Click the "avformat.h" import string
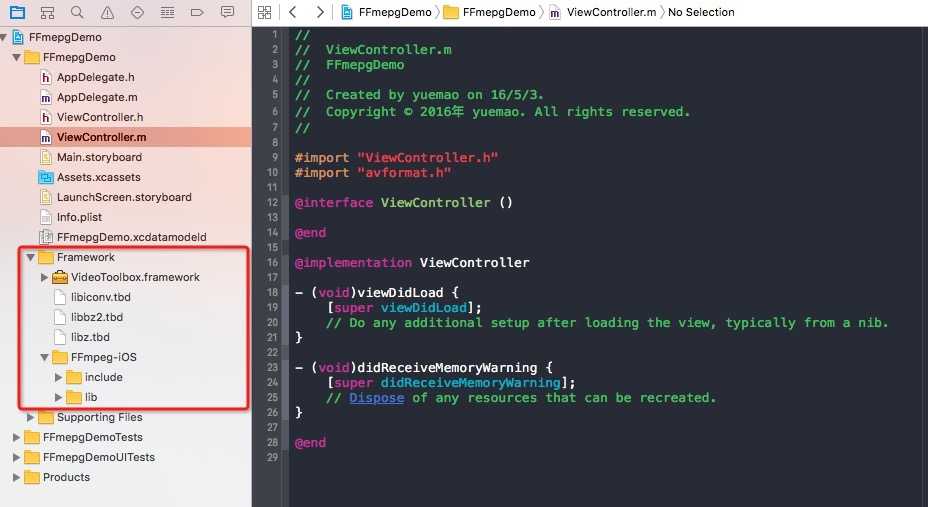The image size is (928, 507). [404, 173]
